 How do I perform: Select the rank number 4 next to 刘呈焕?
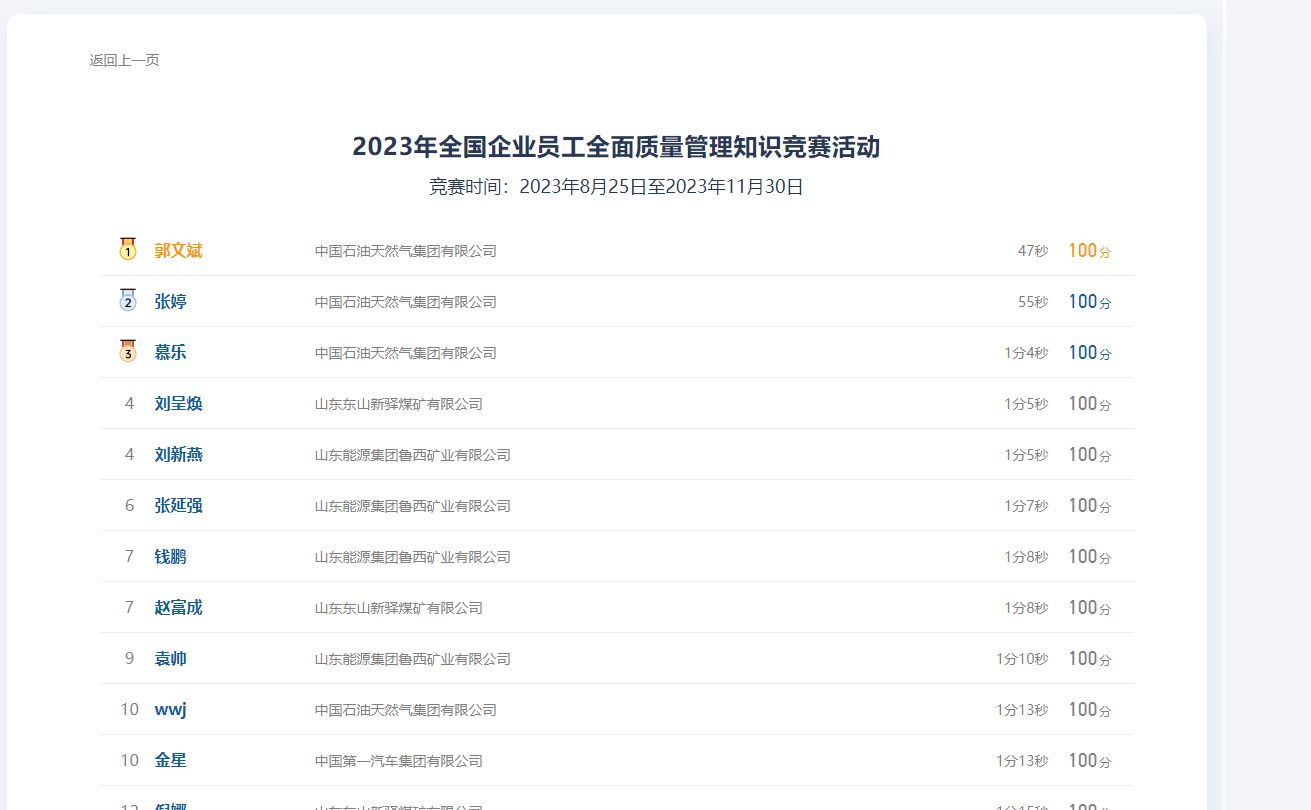click(128, 403)
